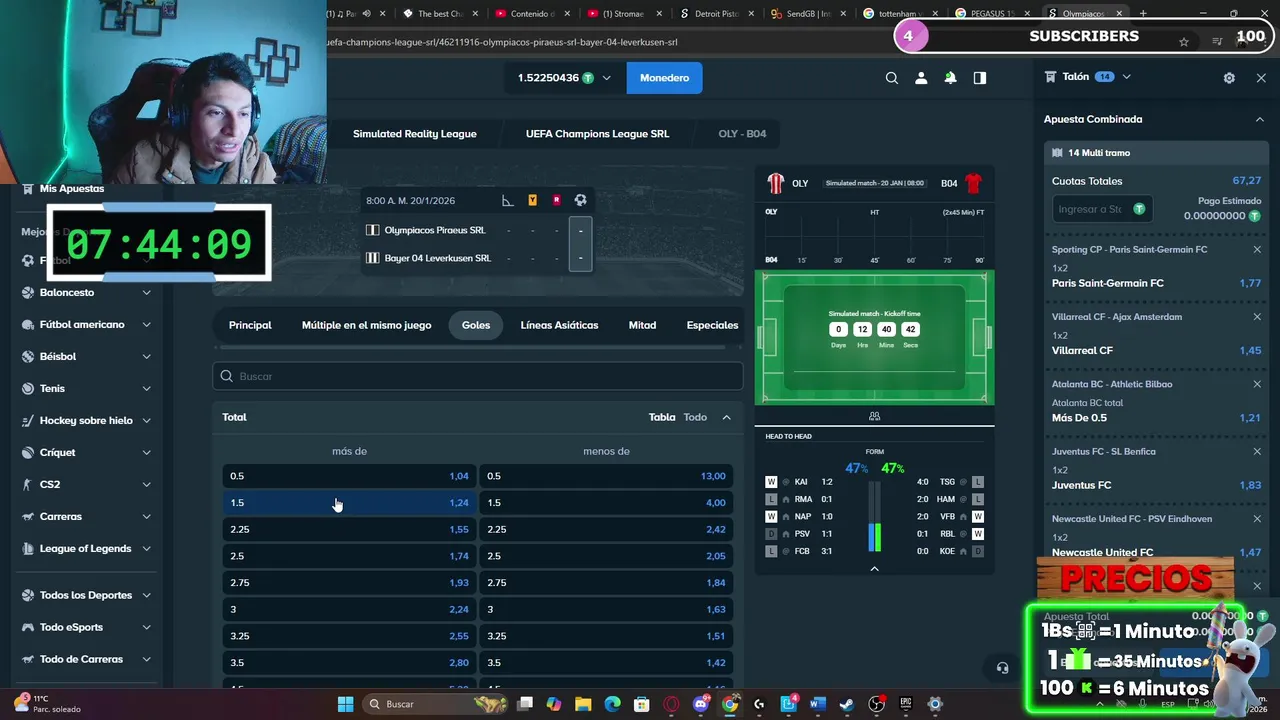Open Mis Apuestas in sidebar
Screen dimensions: 1280x720
coord(72,188)
